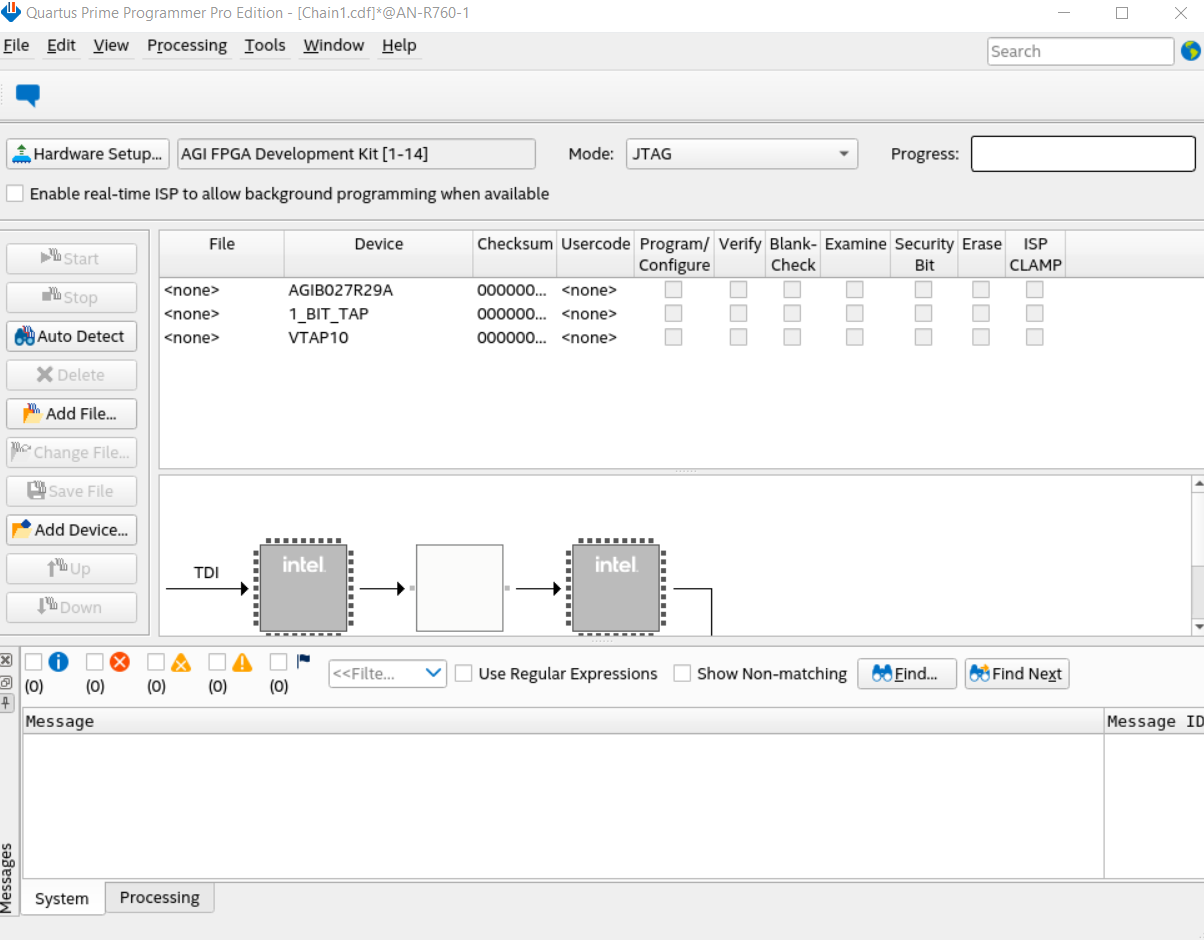Check Use Regular Expressions
The height and width of the screenshot is (940, 1204).
[464, 674]
